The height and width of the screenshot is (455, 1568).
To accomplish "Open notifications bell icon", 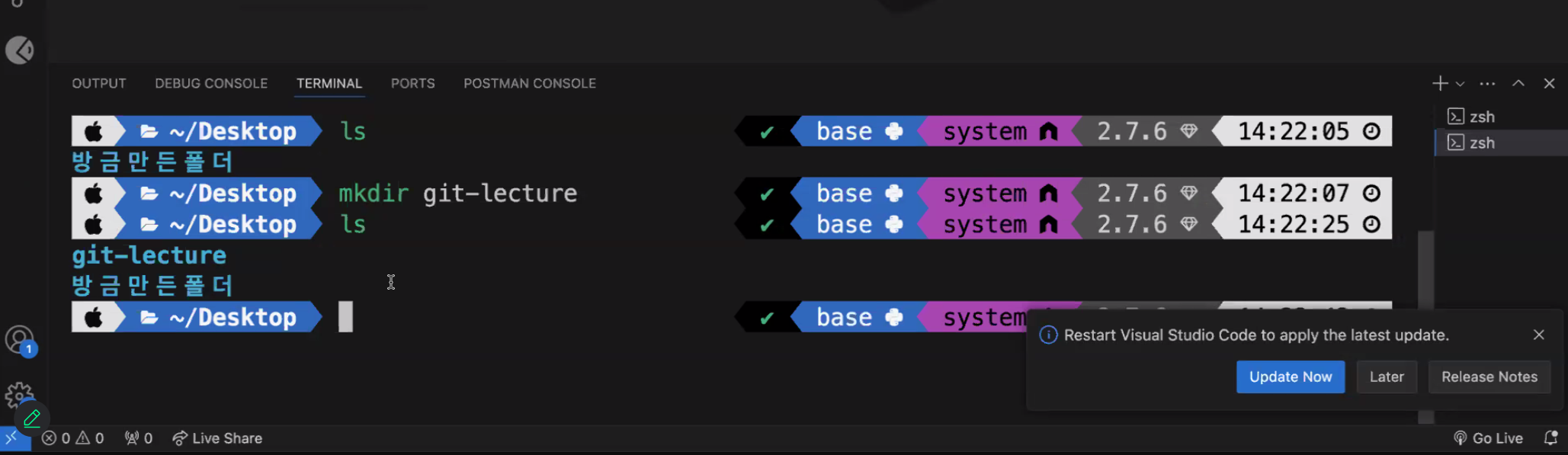I will tap(1550, 438).
